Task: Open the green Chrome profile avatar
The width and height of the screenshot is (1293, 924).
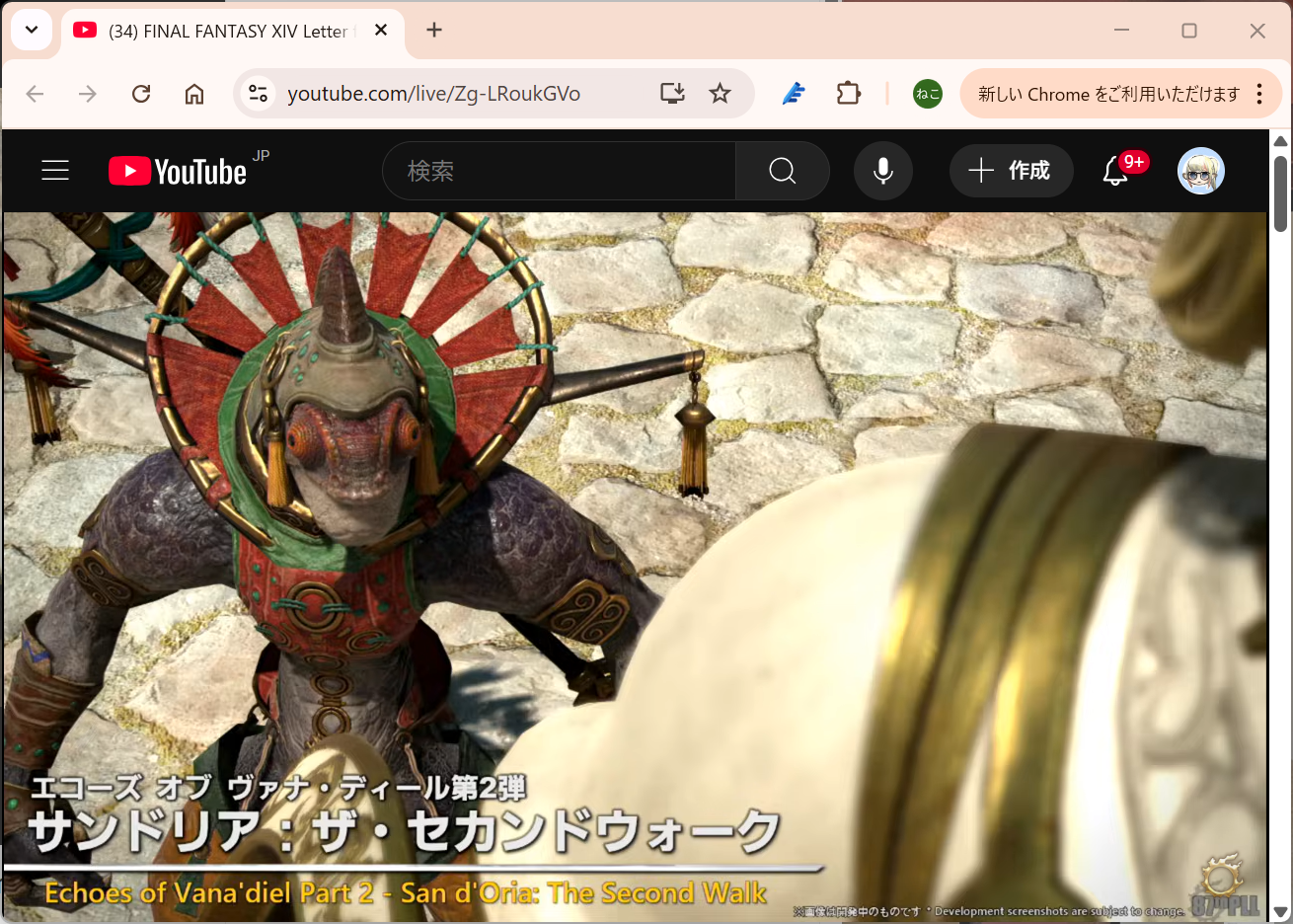Action: (x=928, y=94)
